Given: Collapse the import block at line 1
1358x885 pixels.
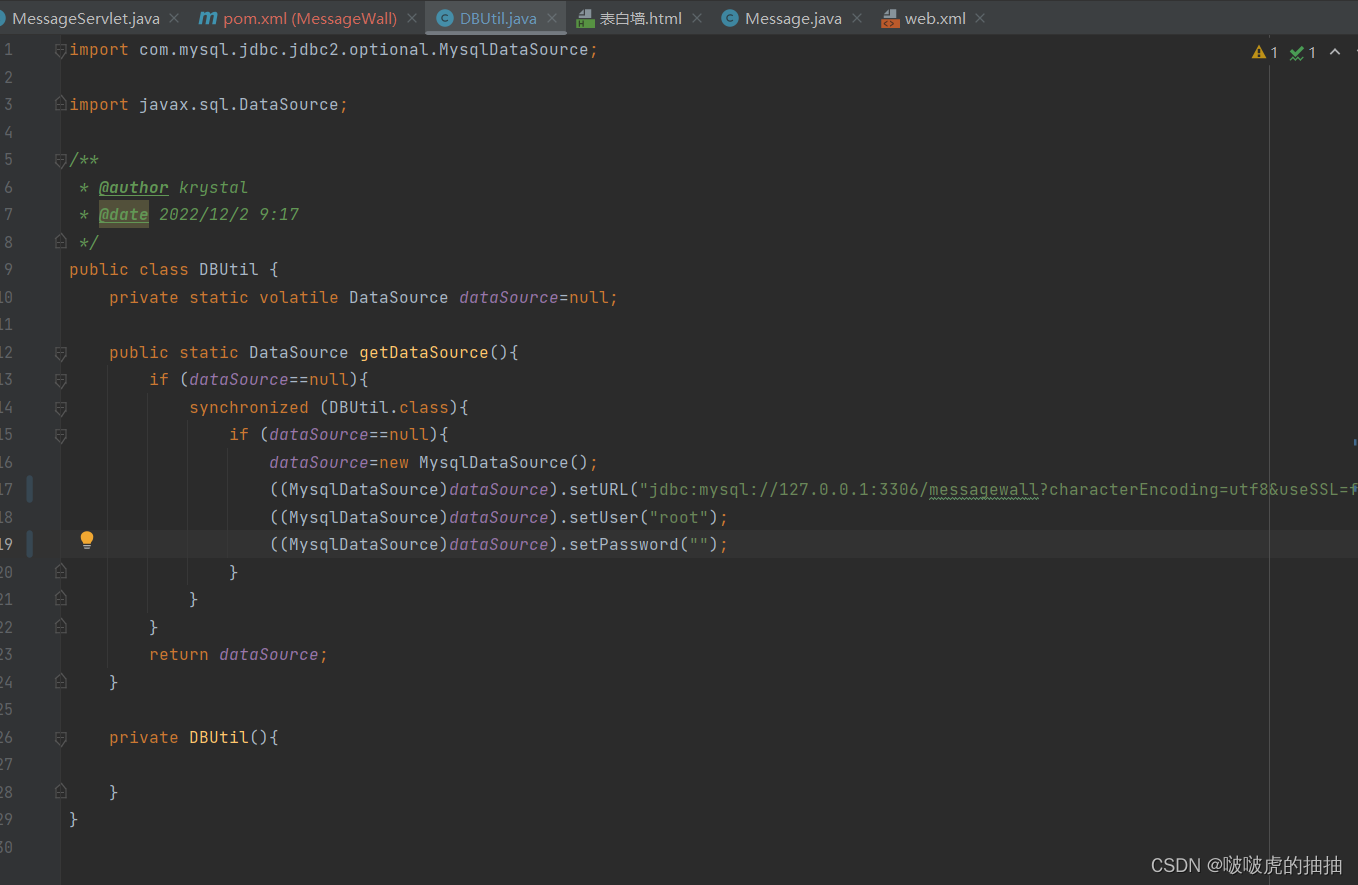Looking at the screenshot, I should point(61,50).
